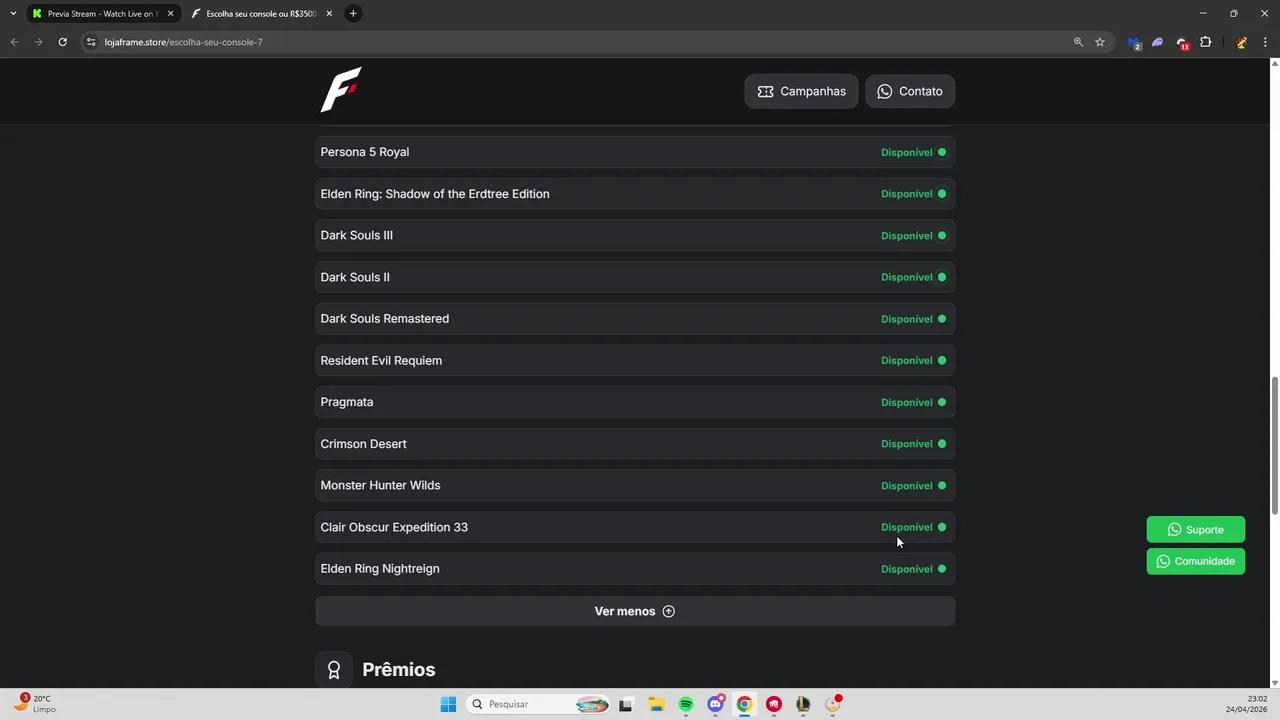Close the Previa Stream tab
The image size is (1280, 720).
[170, 14]
